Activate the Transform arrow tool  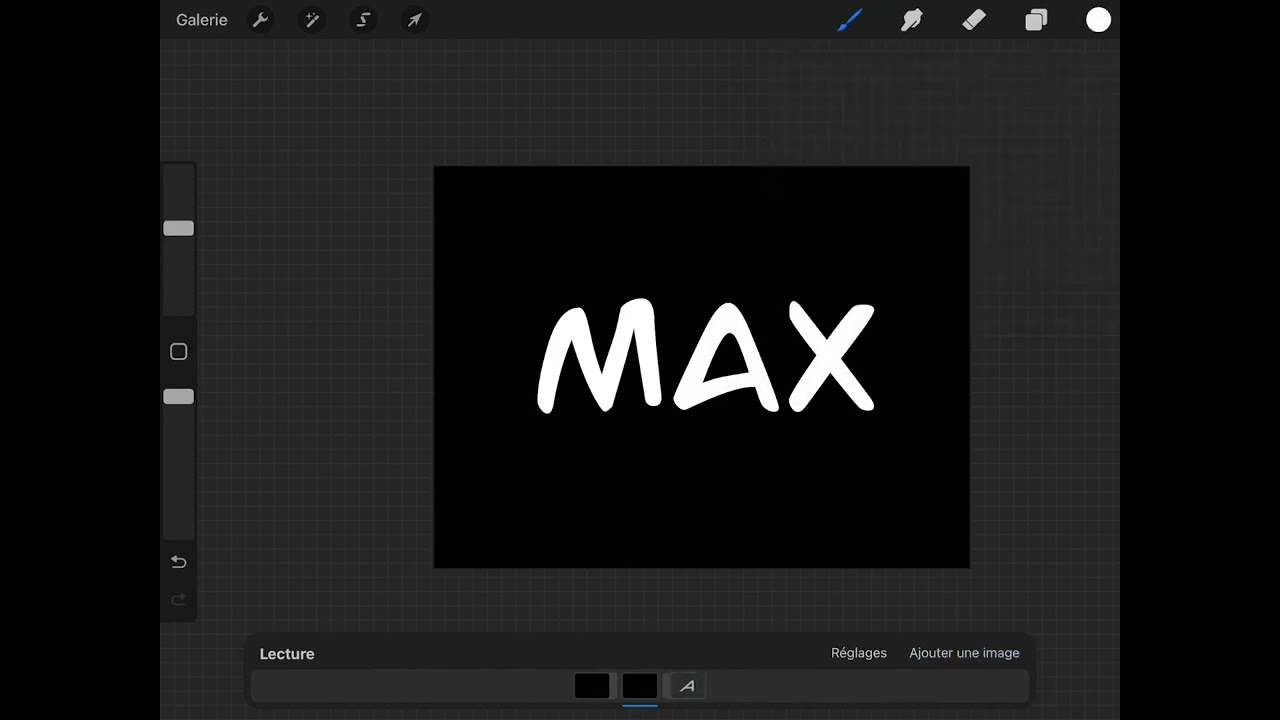pos(414,20)
